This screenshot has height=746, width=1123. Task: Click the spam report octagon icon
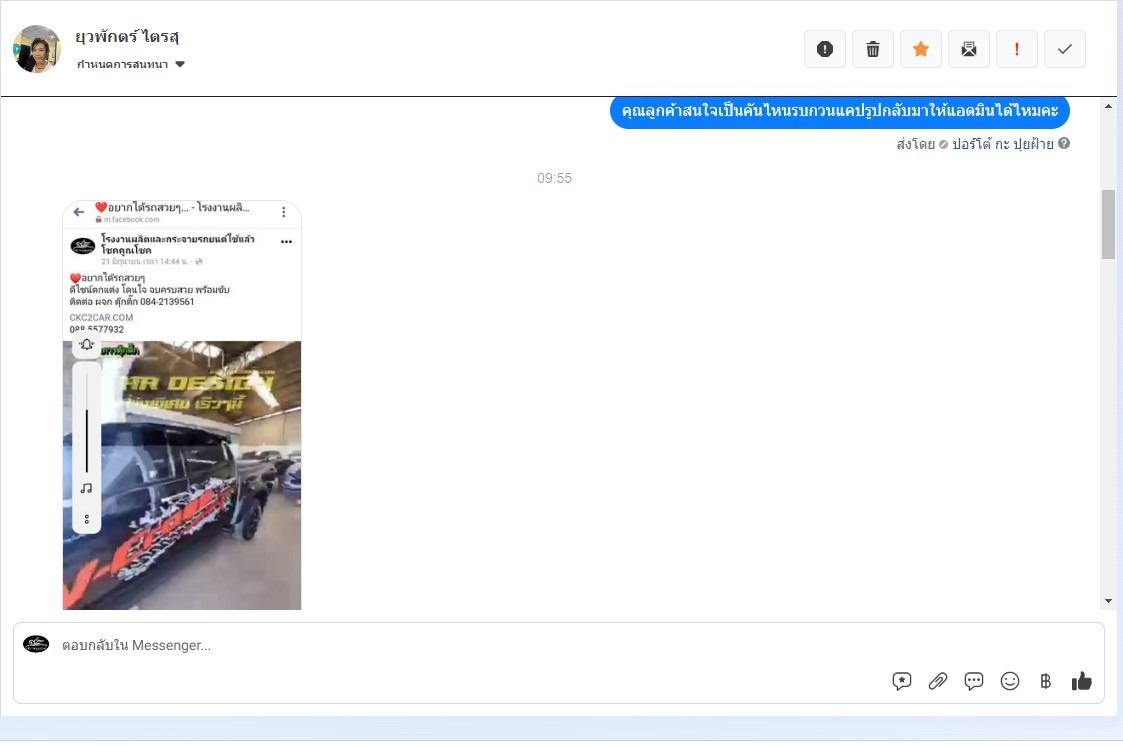(825, 49)
